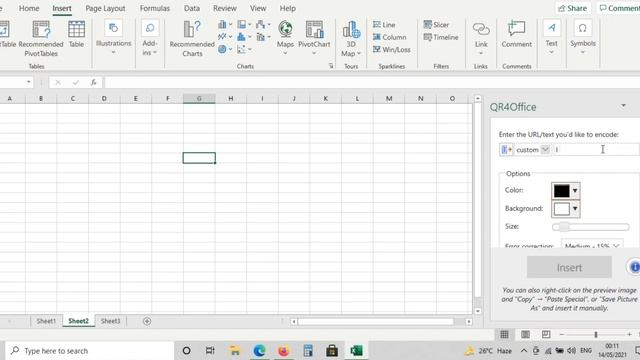Click the Share button
This screenshot has height=360, width=640.
(572, 8)
